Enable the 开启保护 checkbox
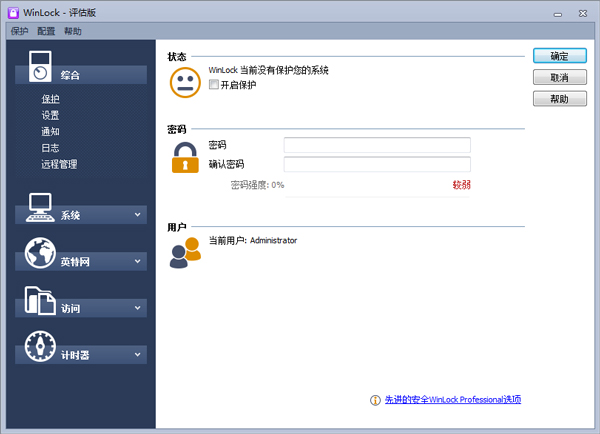Viewport: 600px width, 434px height. pyautogui.click(x=214, y=85)
